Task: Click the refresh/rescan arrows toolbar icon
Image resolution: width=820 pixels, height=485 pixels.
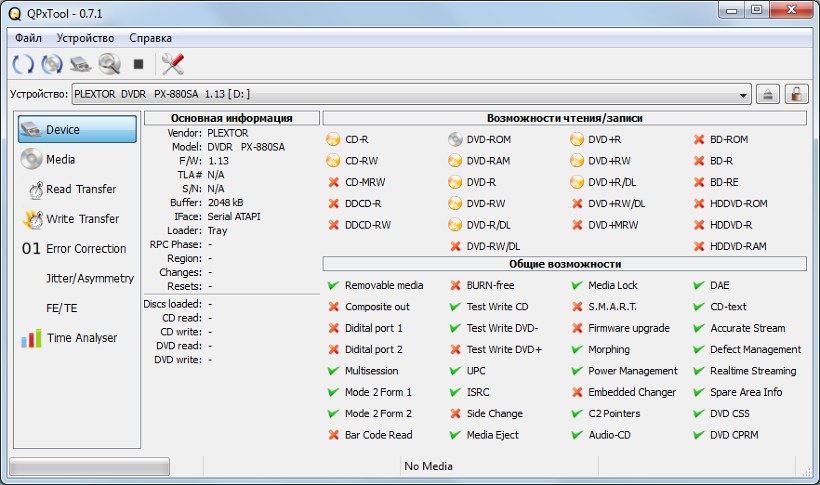Action: pos(23,64)
